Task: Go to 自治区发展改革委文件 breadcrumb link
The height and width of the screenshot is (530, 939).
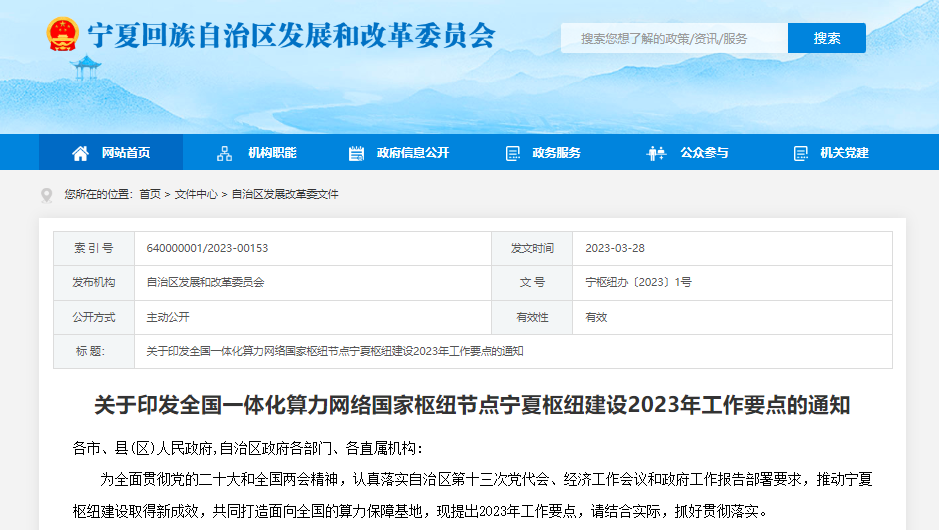Action: pos(285,194)
